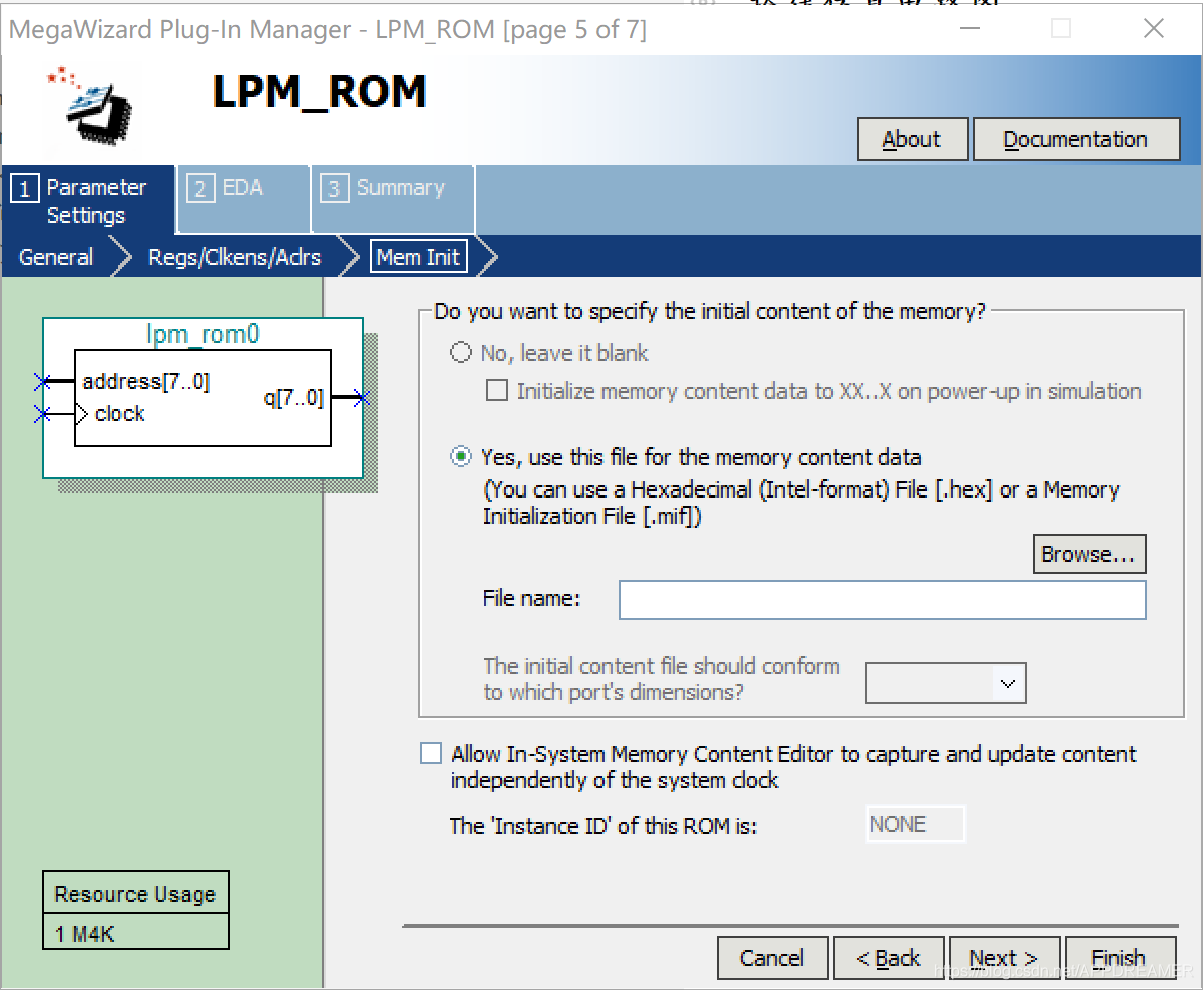Go to the General sub-page

point(56,257)
